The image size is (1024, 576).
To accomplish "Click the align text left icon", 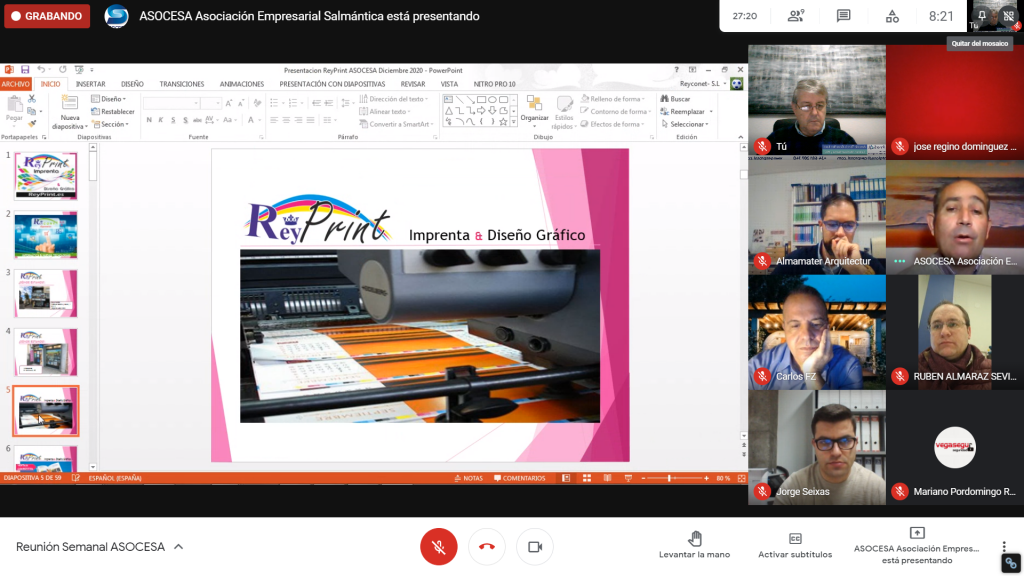I will (x=274, y=120).
